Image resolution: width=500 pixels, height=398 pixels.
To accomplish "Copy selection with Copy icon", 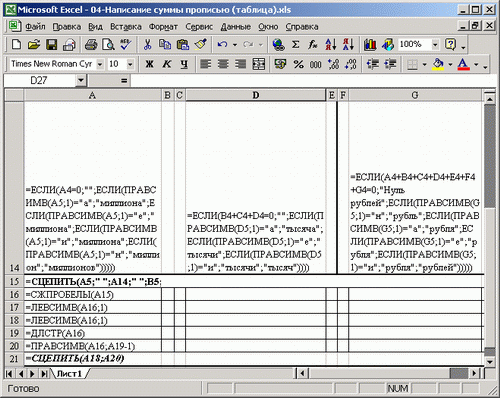I will coord(165,44).
